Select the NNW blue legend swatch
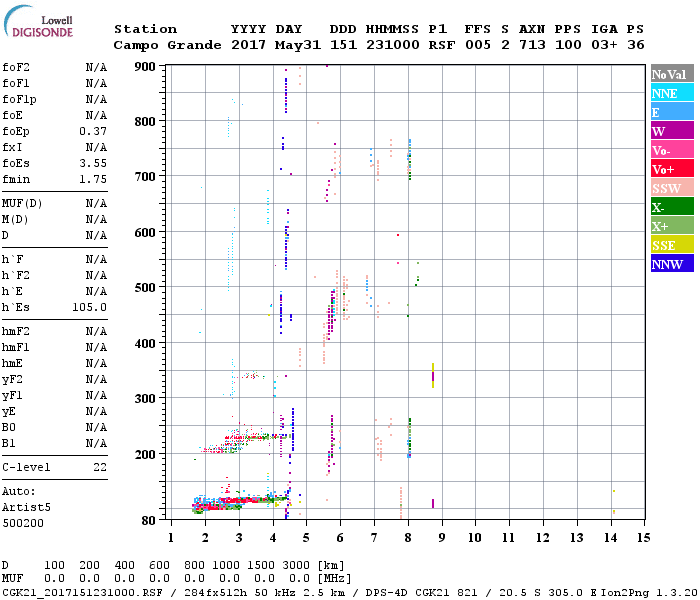 [x=672, y=263]
